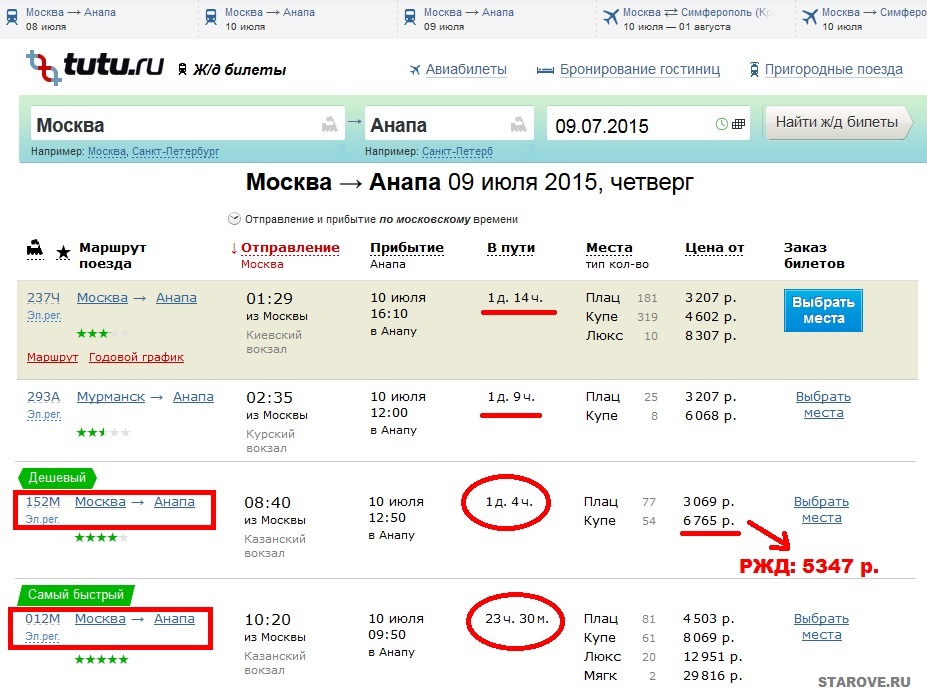This screenshot has height=694, width=927.
Task: Click Выбрать места for train 293А
Action: pyautogui.click(x=823, y=405)
